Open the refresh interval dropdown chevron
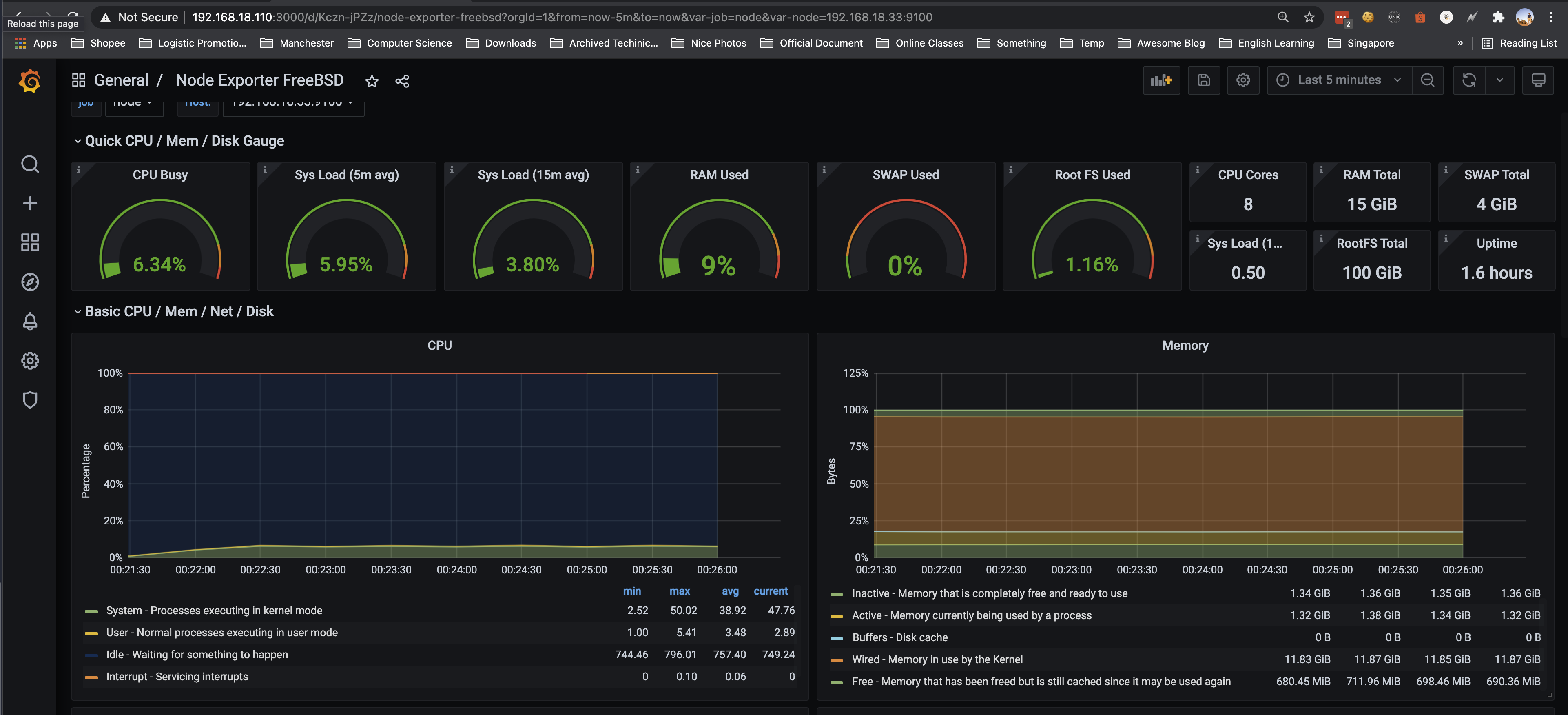Image resolution: width=1568 pixels, height=715 pixels. (x=1500, y=80)
